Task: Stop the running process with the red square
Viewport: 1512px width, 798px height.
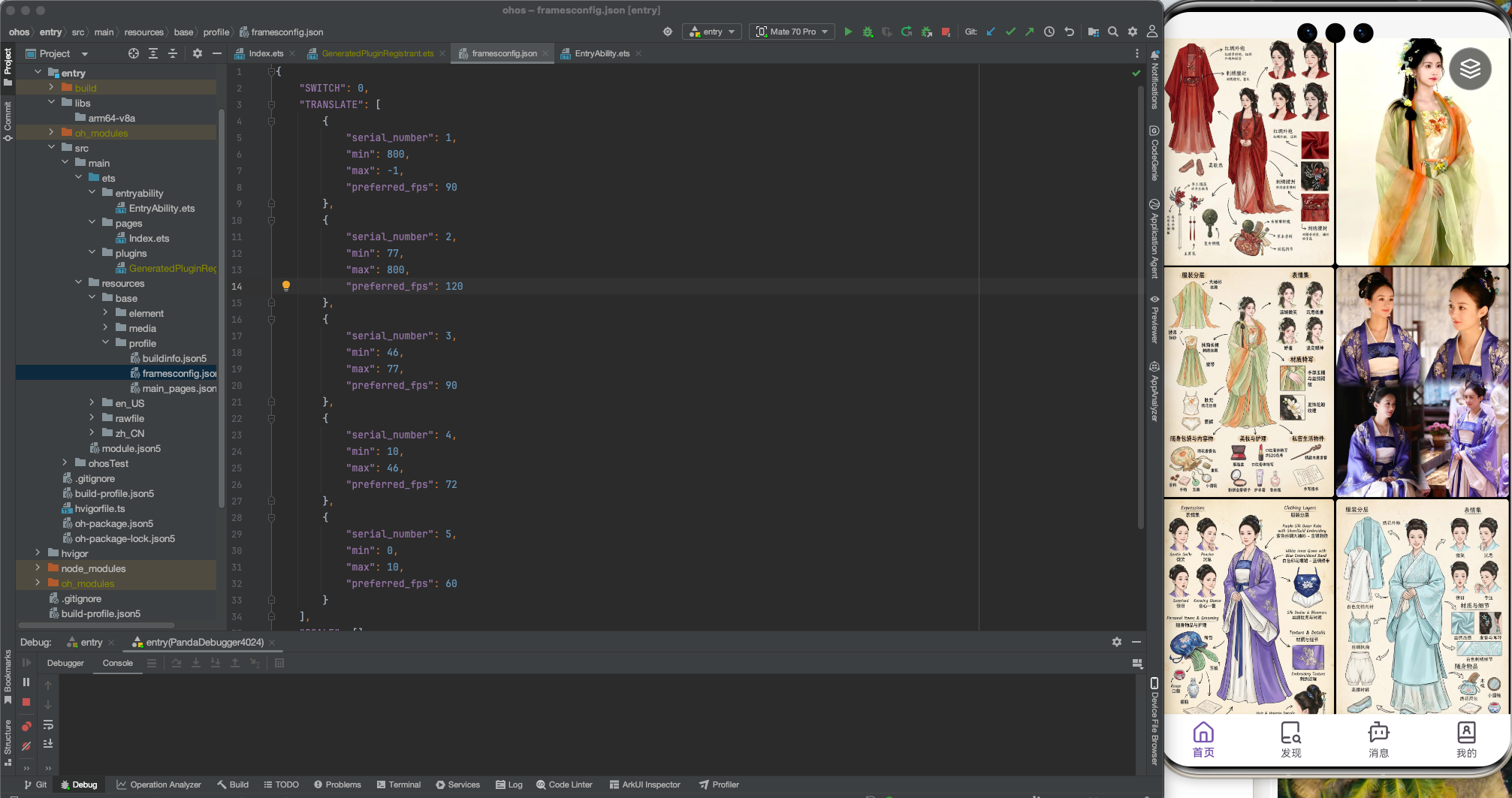Action: (x=946, y=32)
